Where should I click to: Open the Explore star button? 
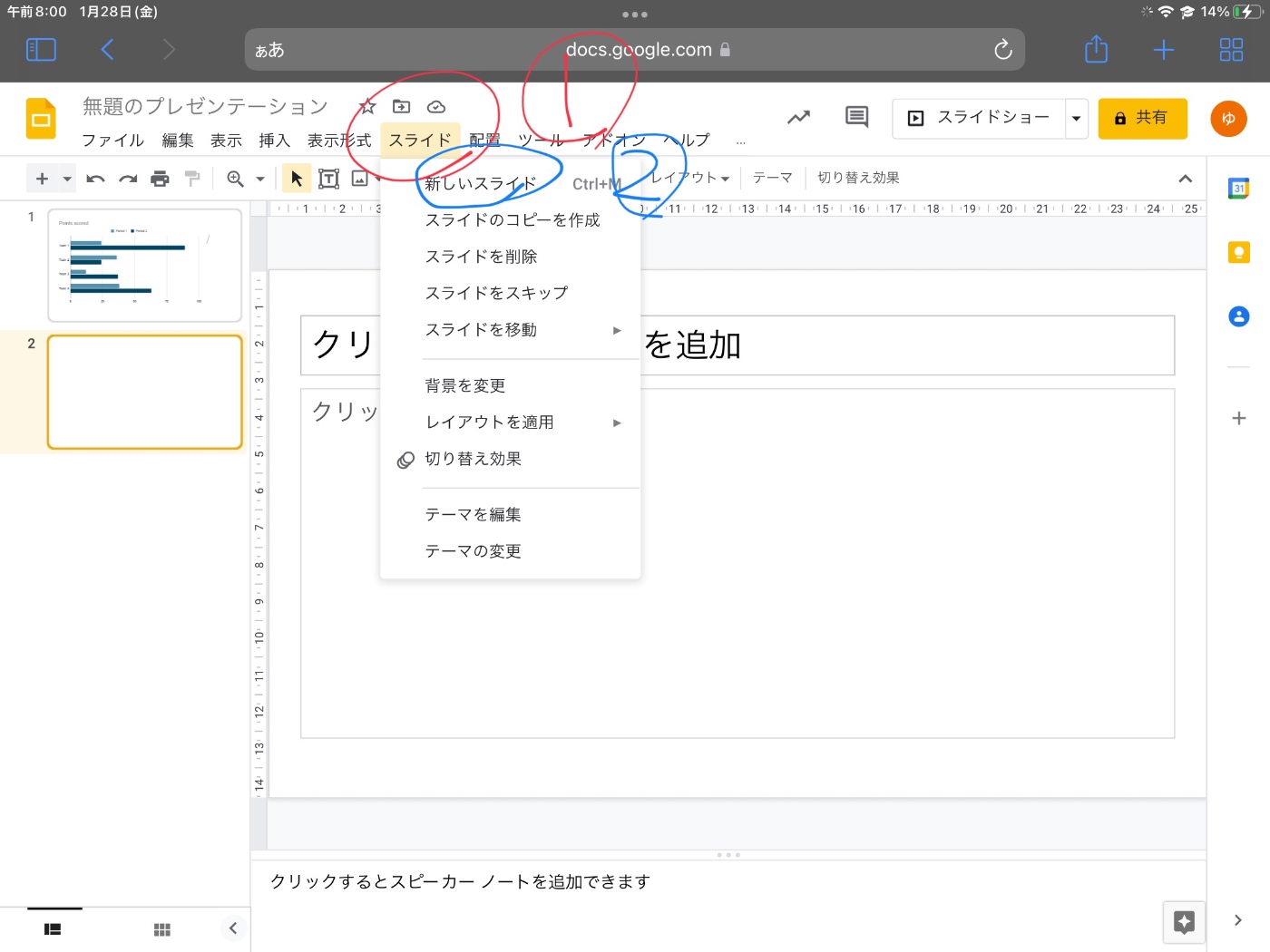click(x=1184, y=922)
